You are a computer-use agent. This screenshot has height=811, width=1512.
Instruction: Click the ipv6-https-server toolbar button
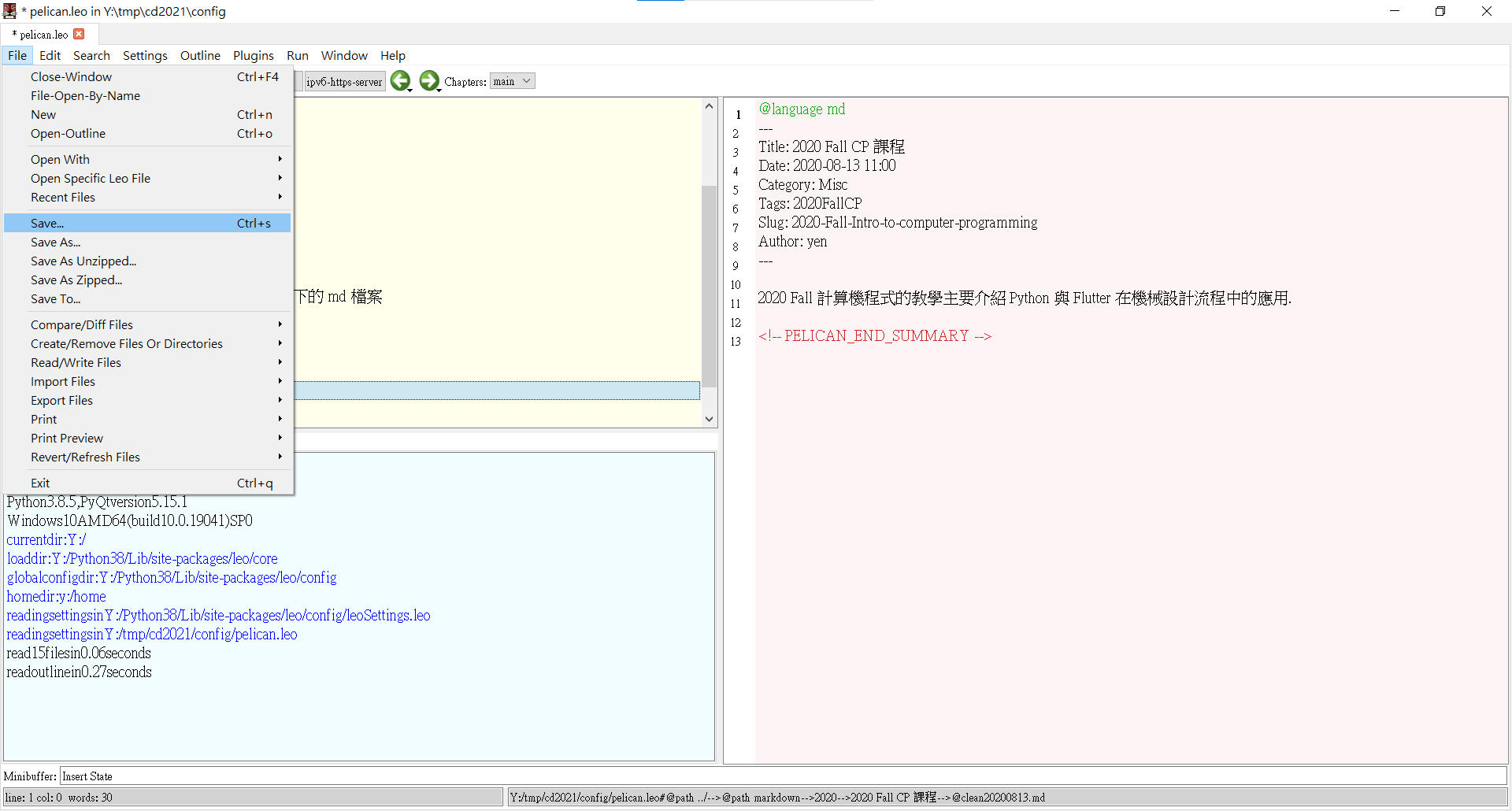[344, 82]
